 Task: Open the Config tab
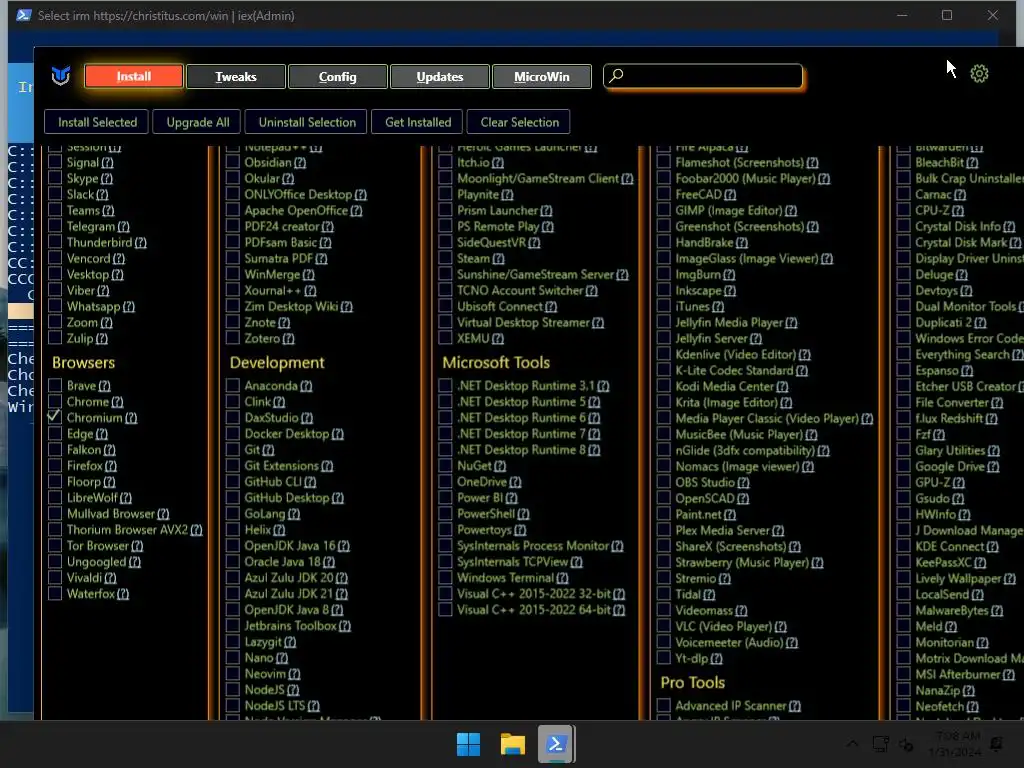click(338, 76)
